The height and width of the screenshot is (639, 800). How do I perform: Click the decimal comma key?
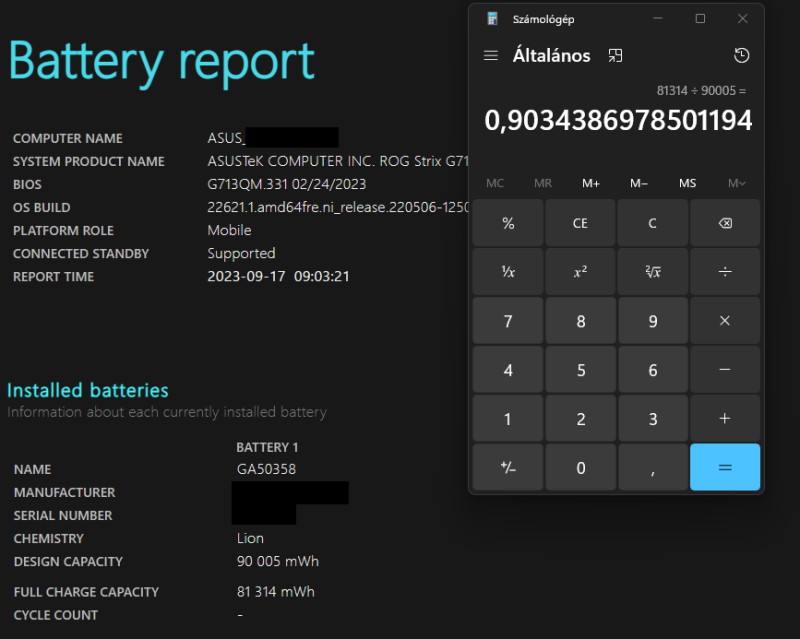point(653,467)
